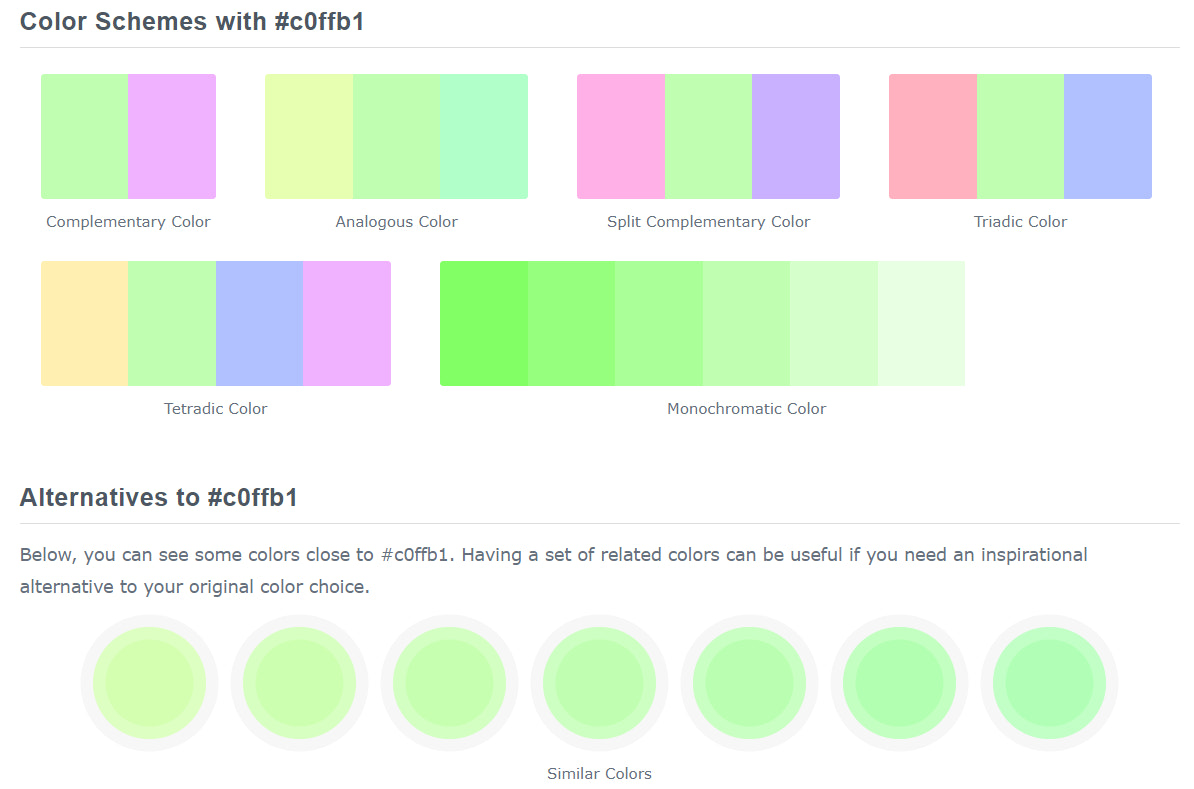This screenshot has width=1194, height=789.
Task: Choose the third Monochromatic swatch from left
Action: (x=659, y=323)
